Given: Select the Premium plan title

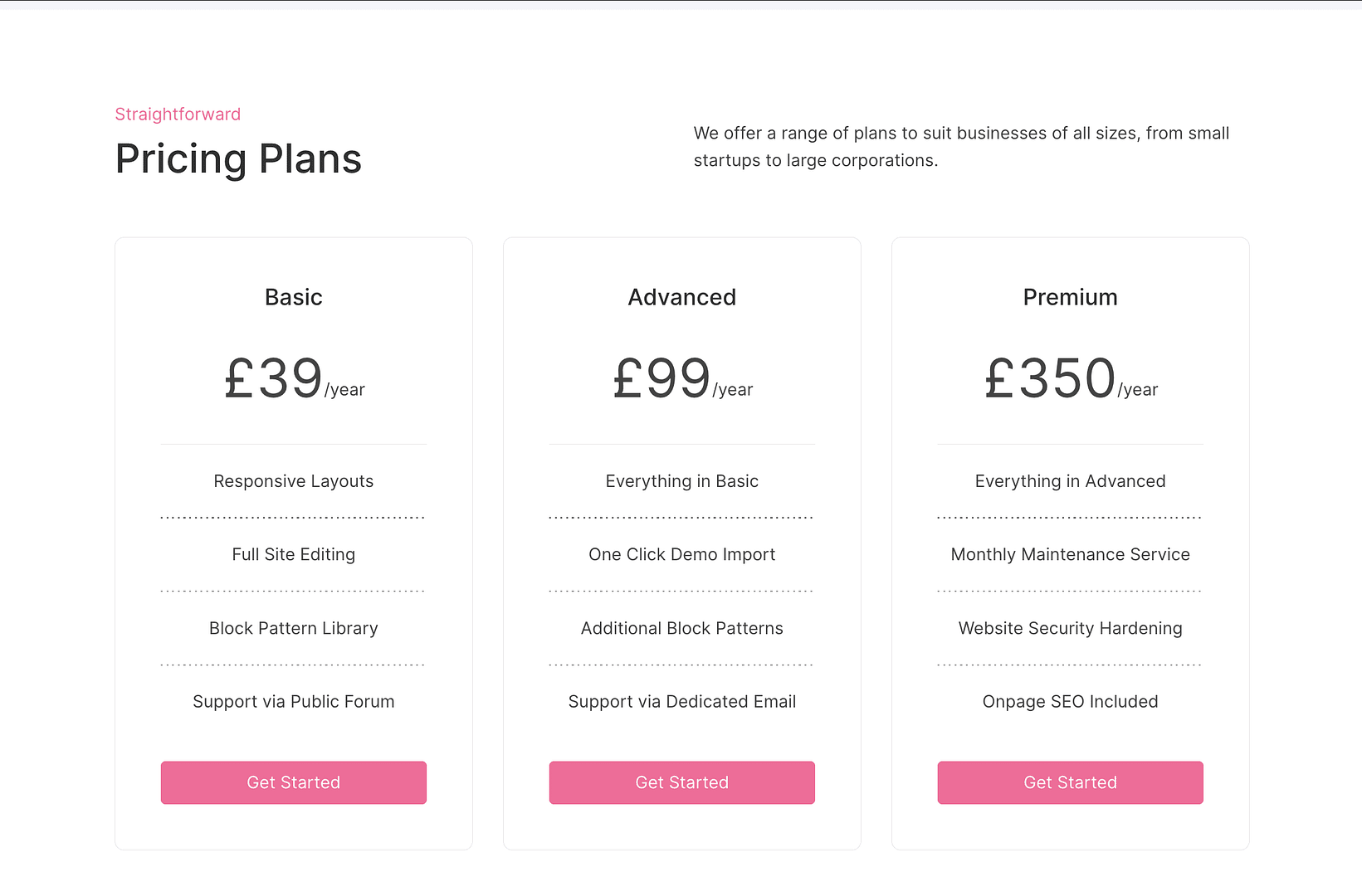Looking at the screenshot, I should point(1071,297).
